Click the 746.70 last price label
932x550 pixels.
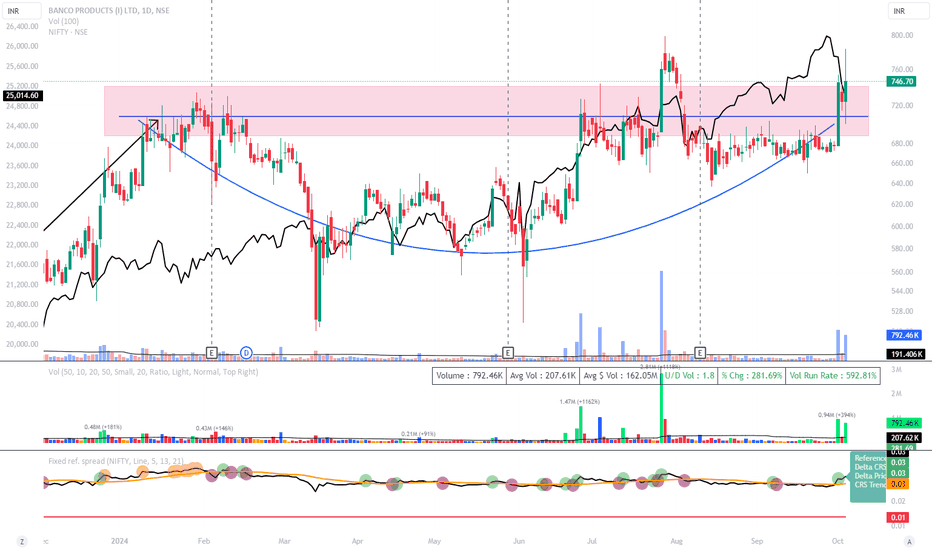pyautogui.click(x=902, y=81)
